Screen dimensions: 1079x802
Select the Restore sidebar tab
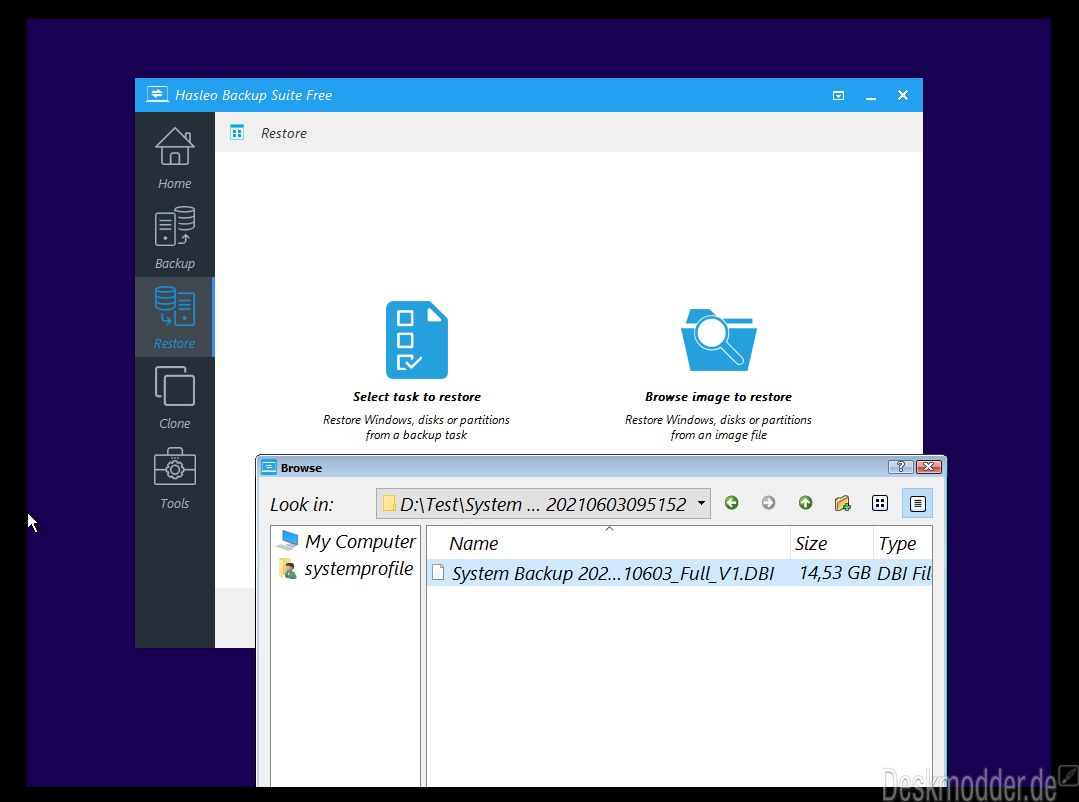[x=174, y=317]
